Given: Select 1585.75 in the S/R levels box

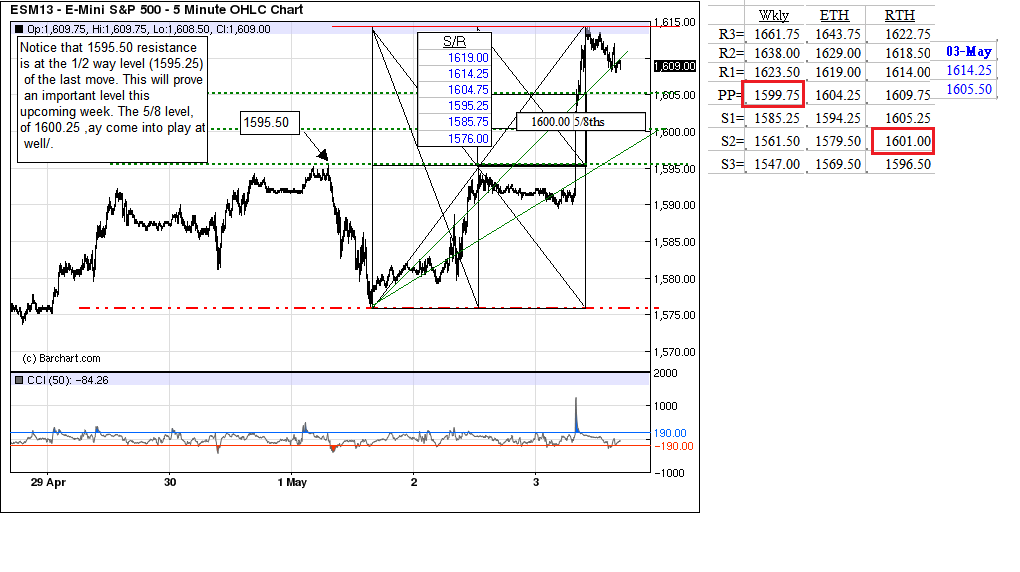Looking at the screenshot, I should point(468,122).
